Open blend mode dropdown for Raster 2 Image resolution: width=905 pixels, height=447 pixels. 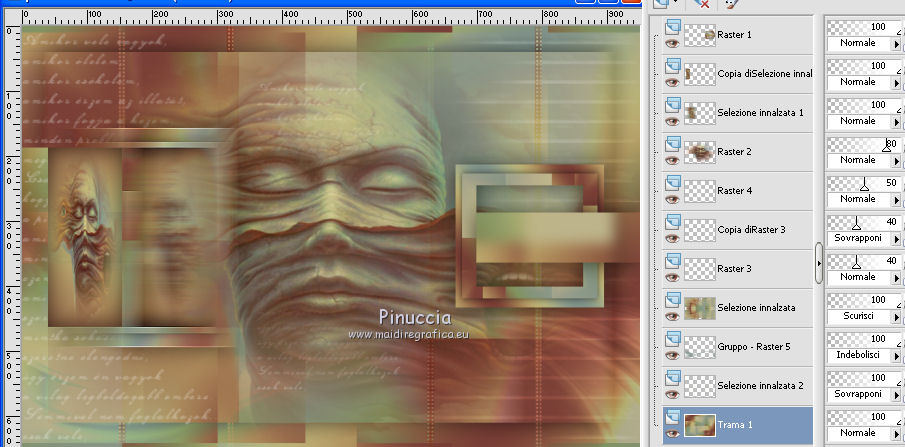(x=896, y=161)
